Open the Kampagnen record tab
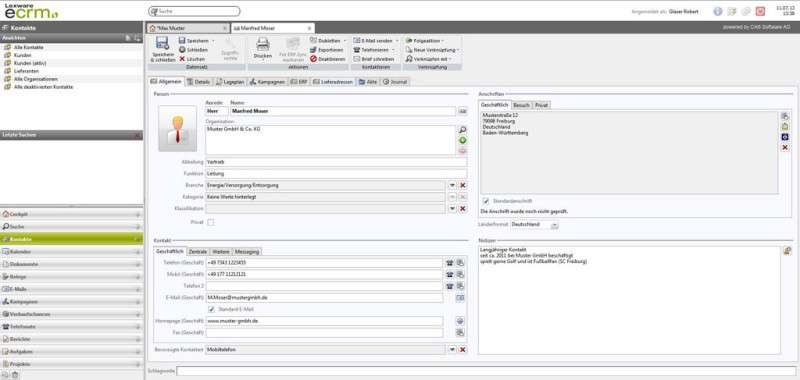The width and height of the screenshot is (800, 380). pyautogui.click(x=268, y=81)
